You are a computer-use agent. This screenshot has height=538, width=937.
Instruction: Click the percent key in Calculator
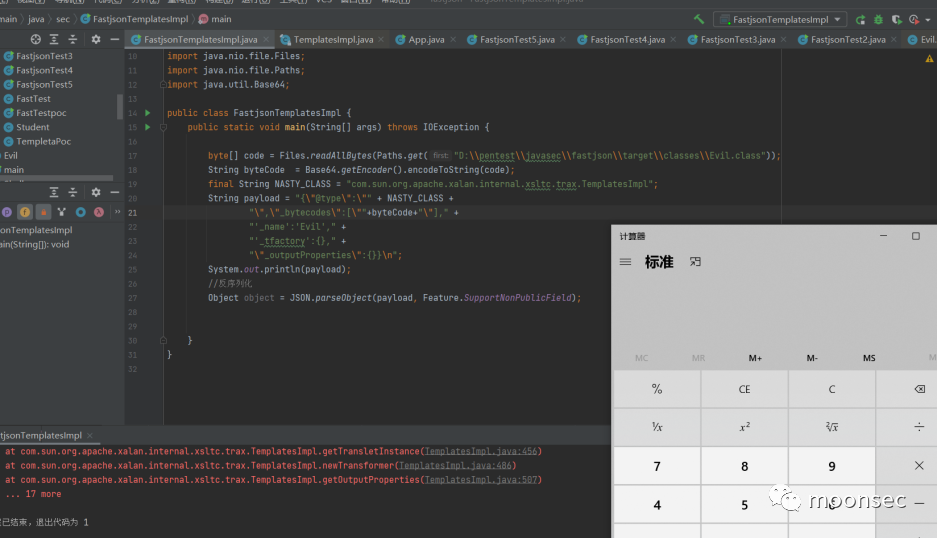[x=657, y=389]
